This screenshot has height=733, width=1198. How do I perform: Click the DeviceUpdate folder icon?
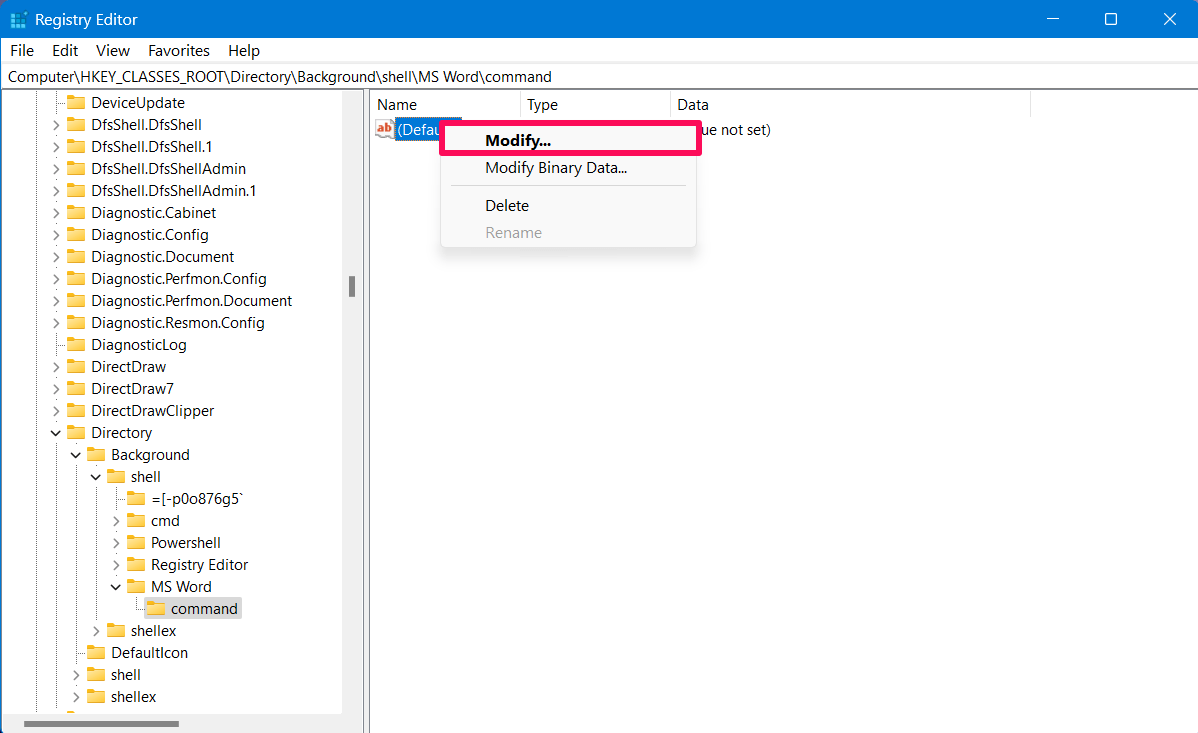pos(76,102)
